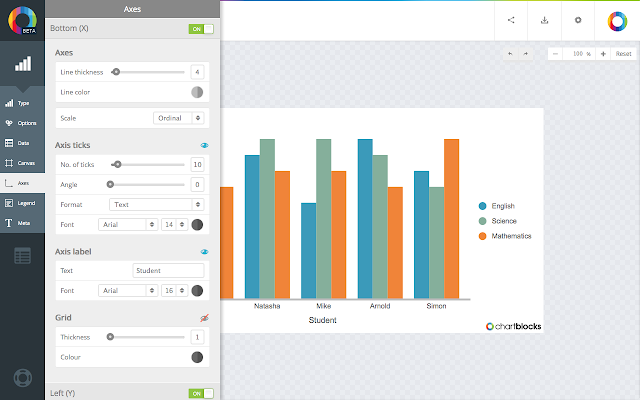Viewport: 640px width, 400px height.
Task: Click the Axis label Text input field
Action: click(168, 271)
